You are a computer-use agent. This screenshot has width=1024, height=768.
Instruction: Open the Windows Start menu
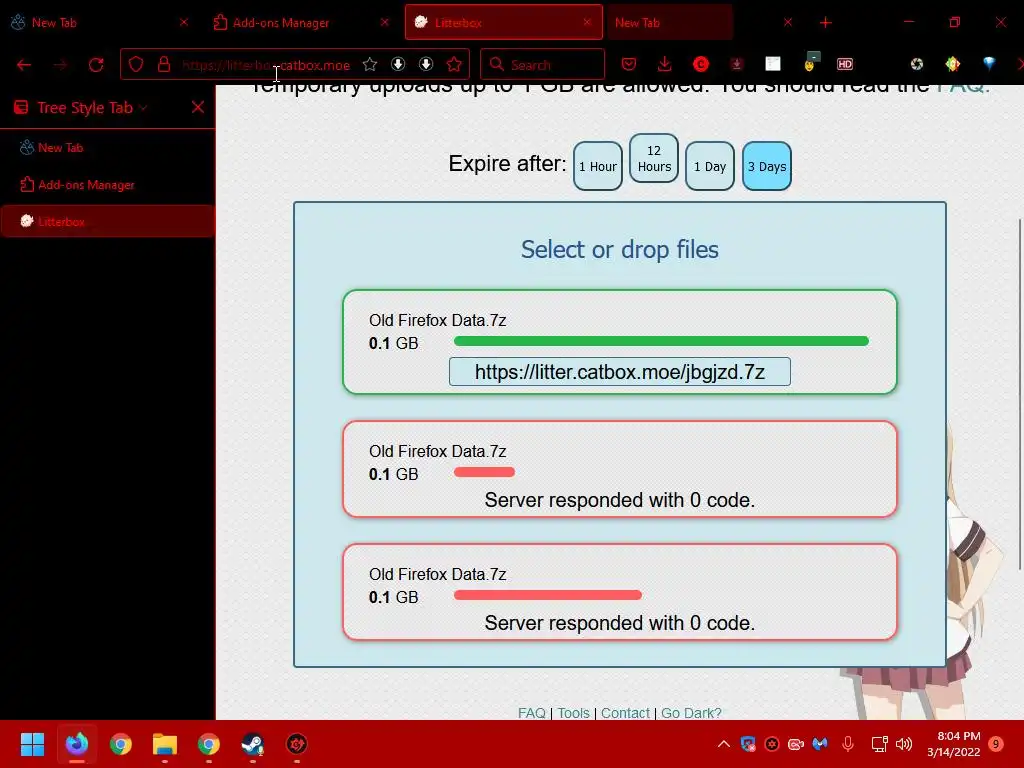33,744
